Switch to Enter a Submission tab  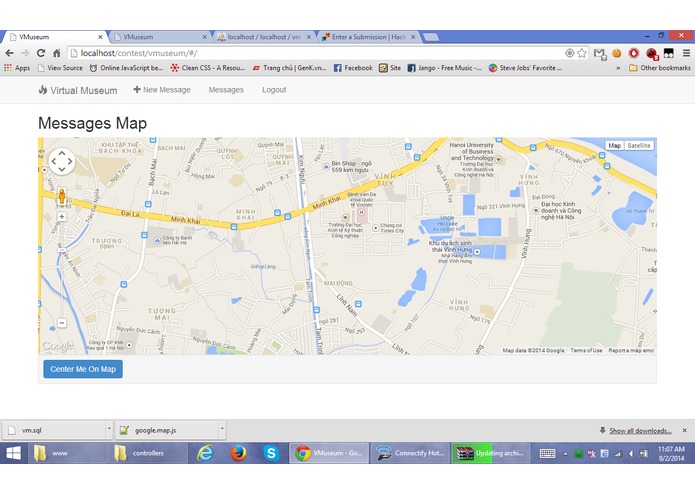(x=368, y=37)
